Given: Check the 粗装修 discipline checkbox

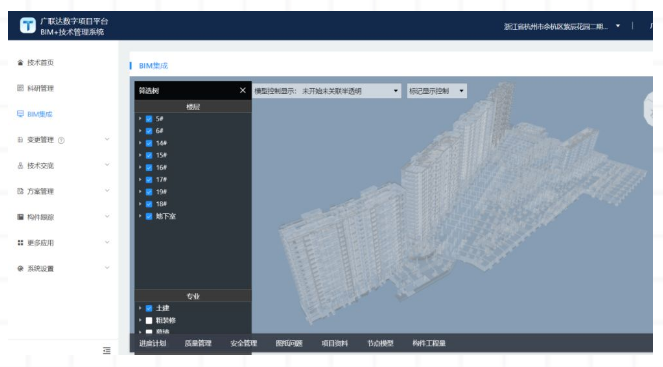Looking at the screenshot, I should [x=149, y=320].
